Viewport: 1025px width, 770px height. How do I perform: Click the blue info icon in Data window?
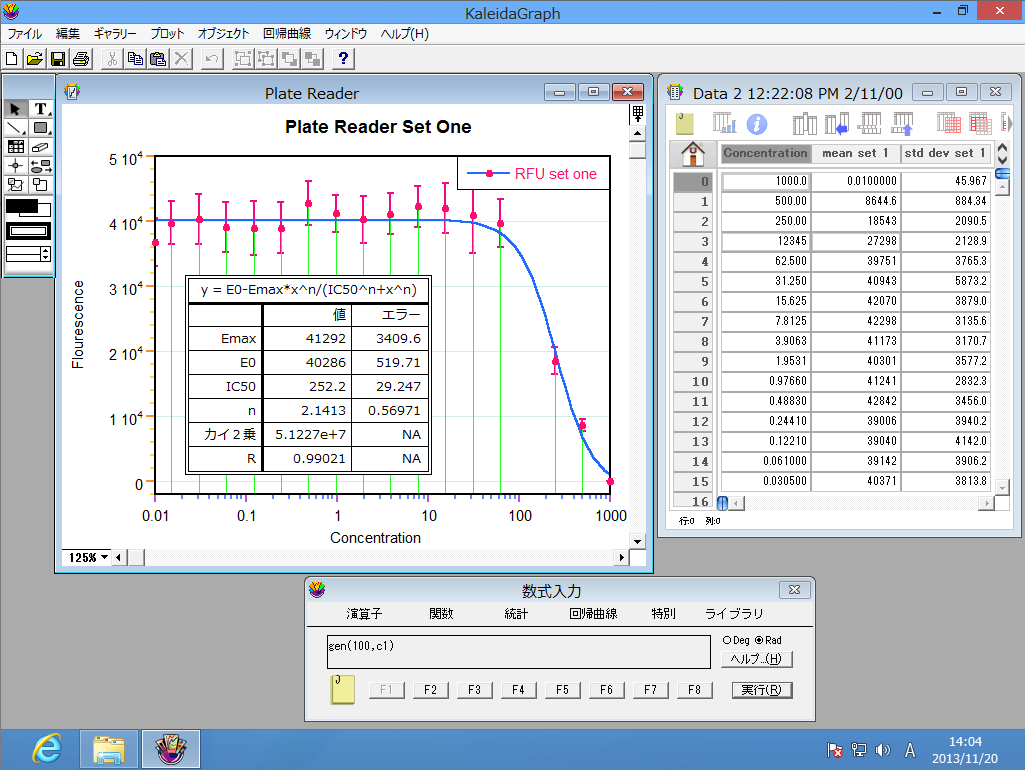coord(757,124)
